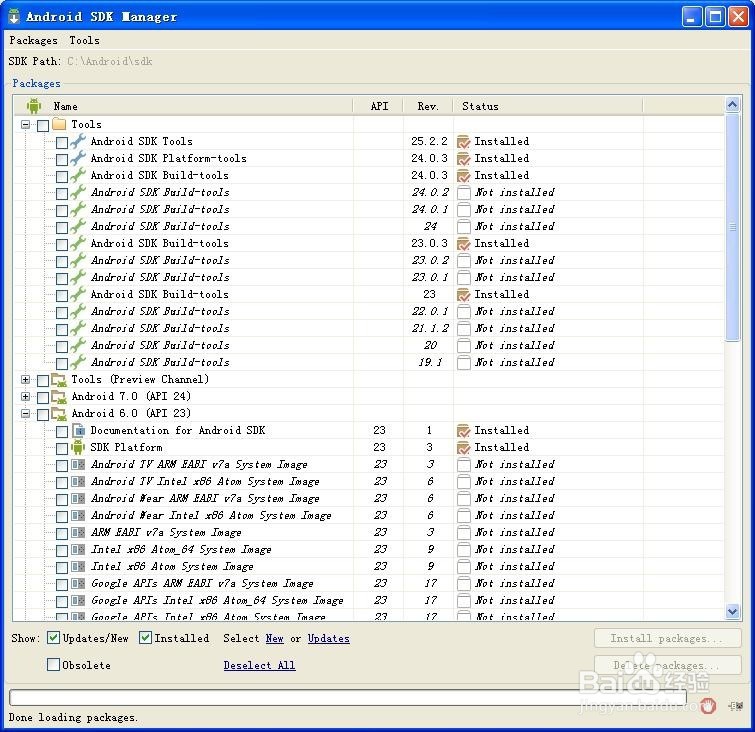Click the vertical scrollbar thumb
The image size is (755, 732).
click(732, 227)
